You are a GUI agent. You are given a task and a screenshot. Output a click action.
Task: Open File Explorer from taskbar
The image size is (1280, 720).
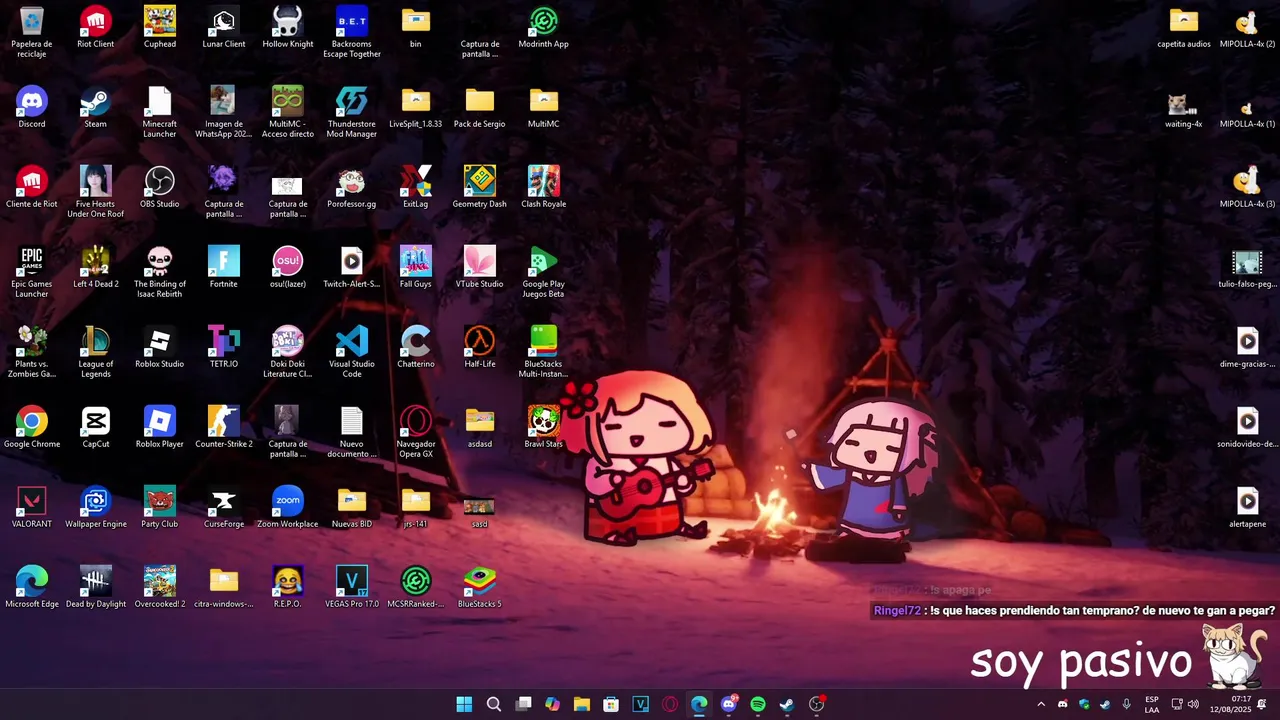click(x=582, y=704)
